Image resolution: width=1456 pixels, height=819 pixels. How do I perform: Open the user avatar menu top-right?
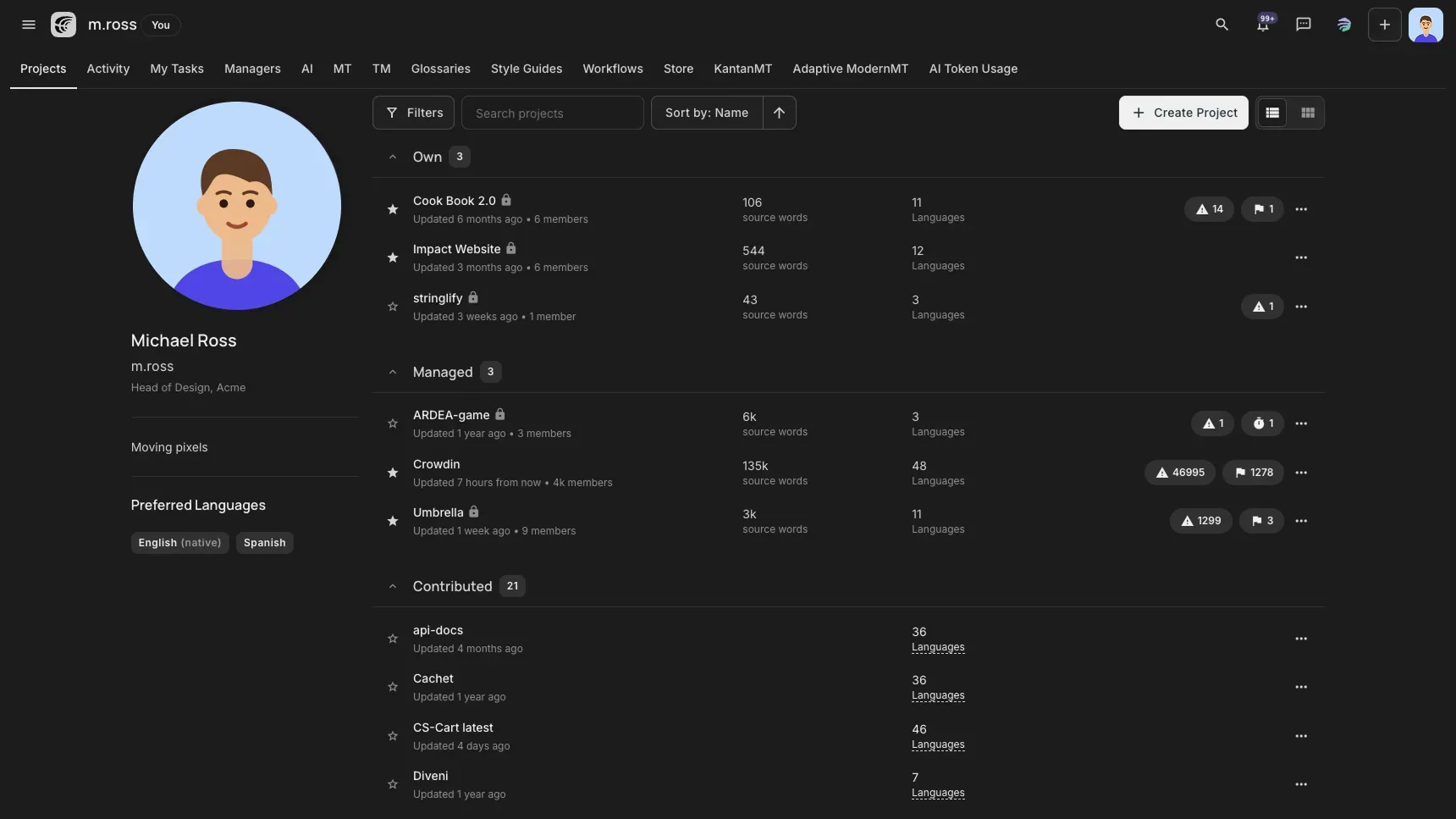click(x=1426, y=25)
